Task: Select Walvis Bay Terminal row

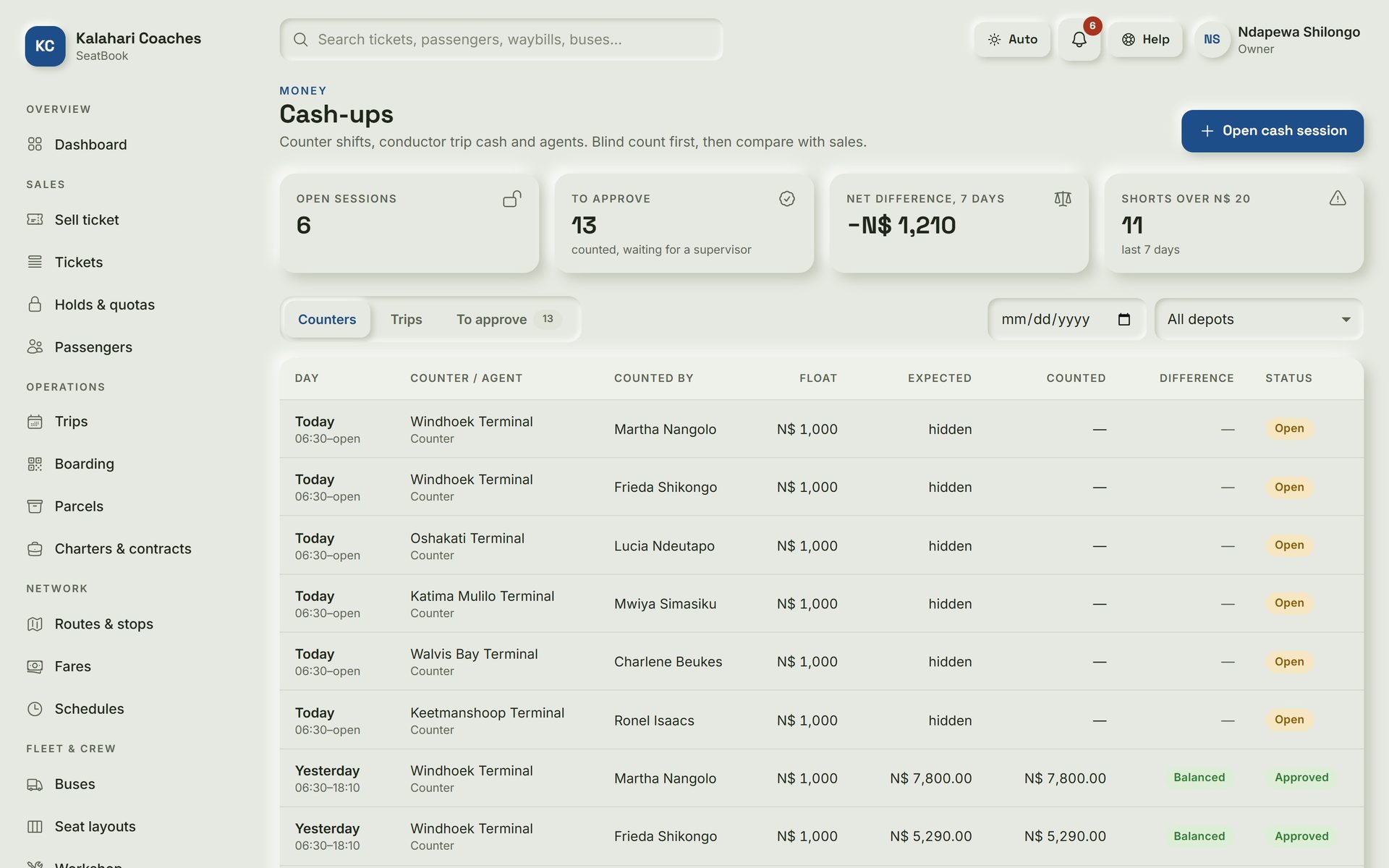Action: coord(821,661)
